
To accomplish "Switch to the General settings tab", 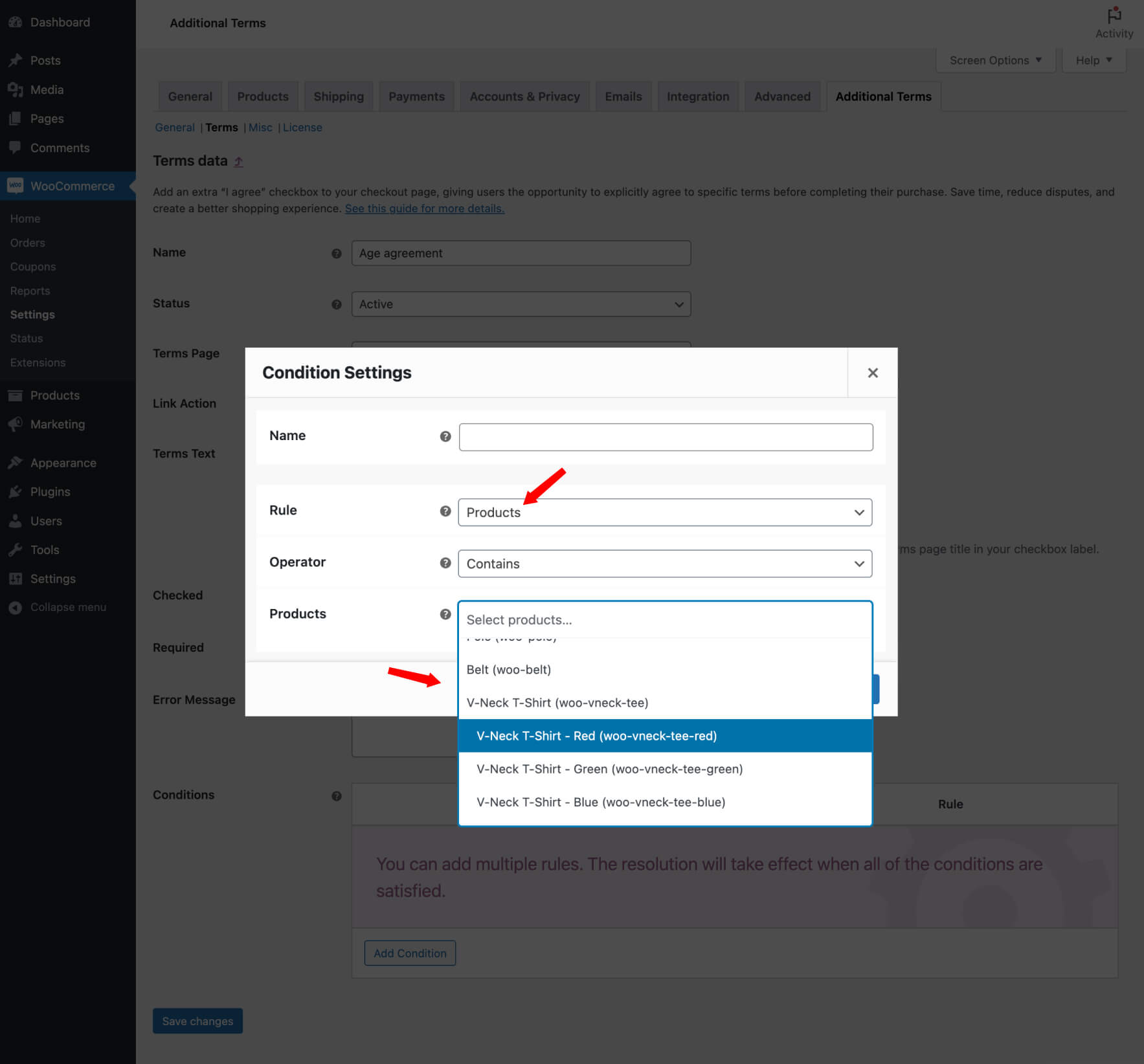I will click(190, 96).
